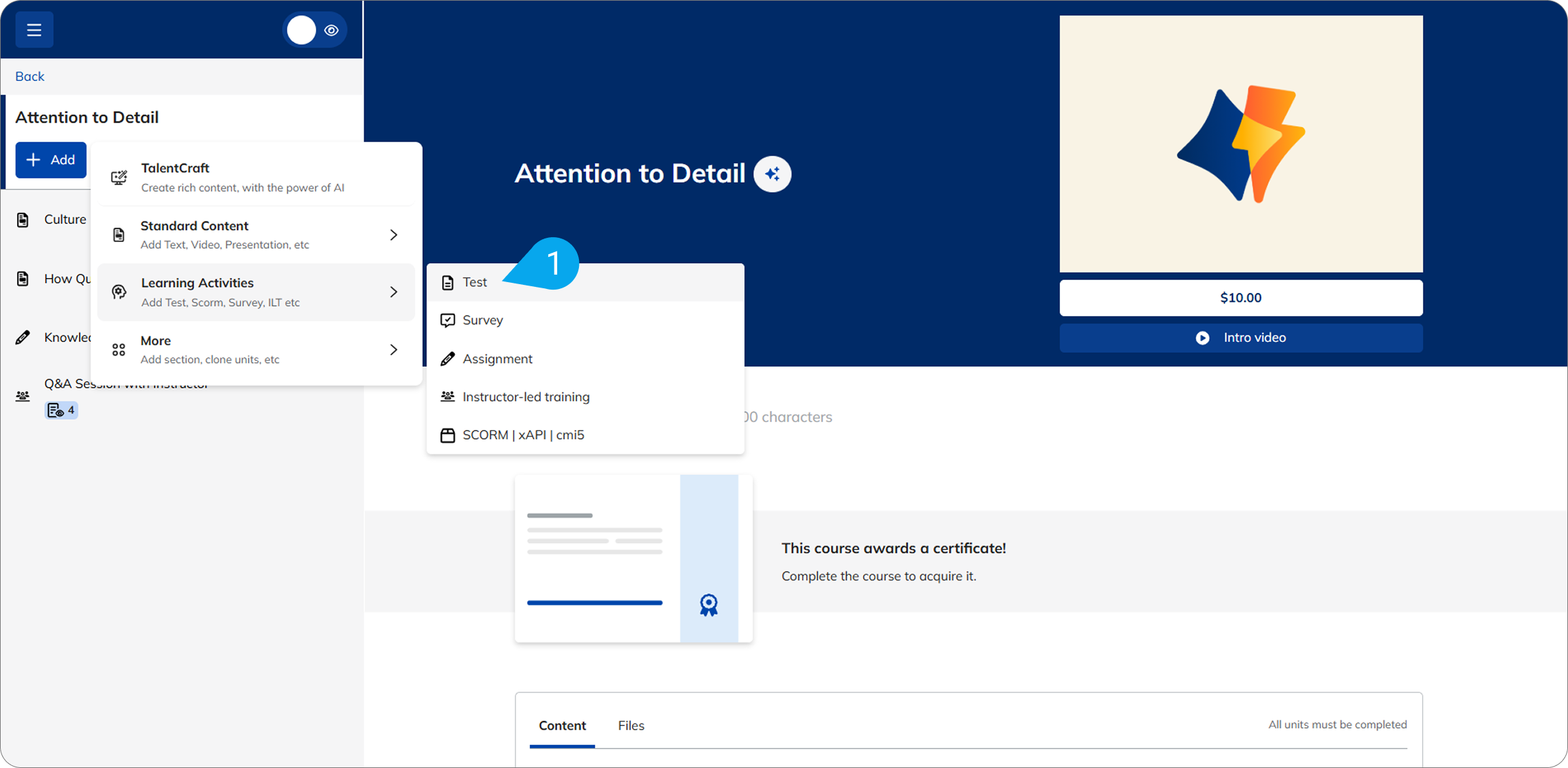Click the Knowledge unit pencil icon
The height and width of the screenshot is (768, 1568).
(23, 337)
